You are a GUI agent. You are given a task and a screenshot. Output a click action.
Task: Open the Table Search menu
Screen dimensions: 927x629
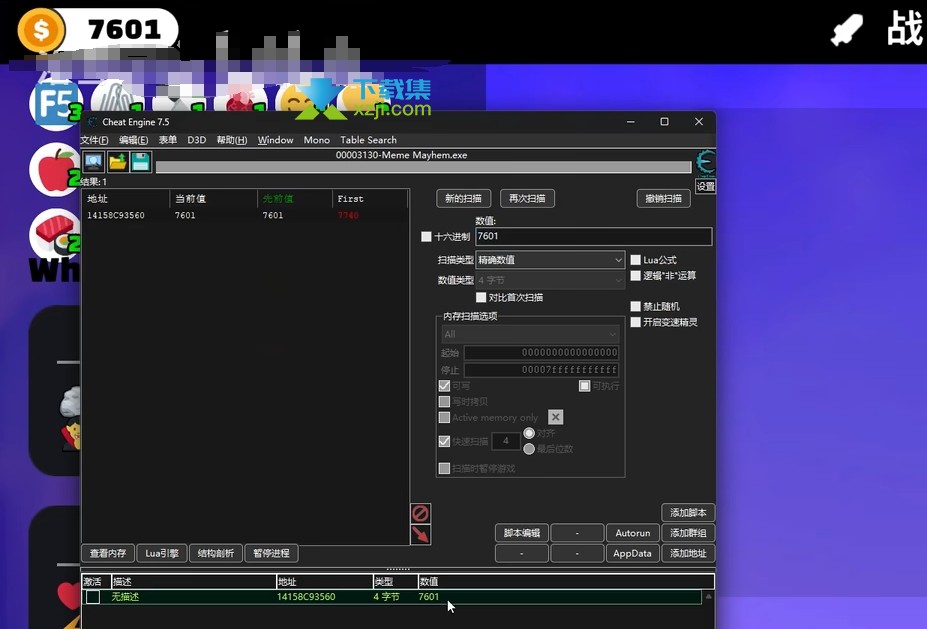[x=368, y=140]
